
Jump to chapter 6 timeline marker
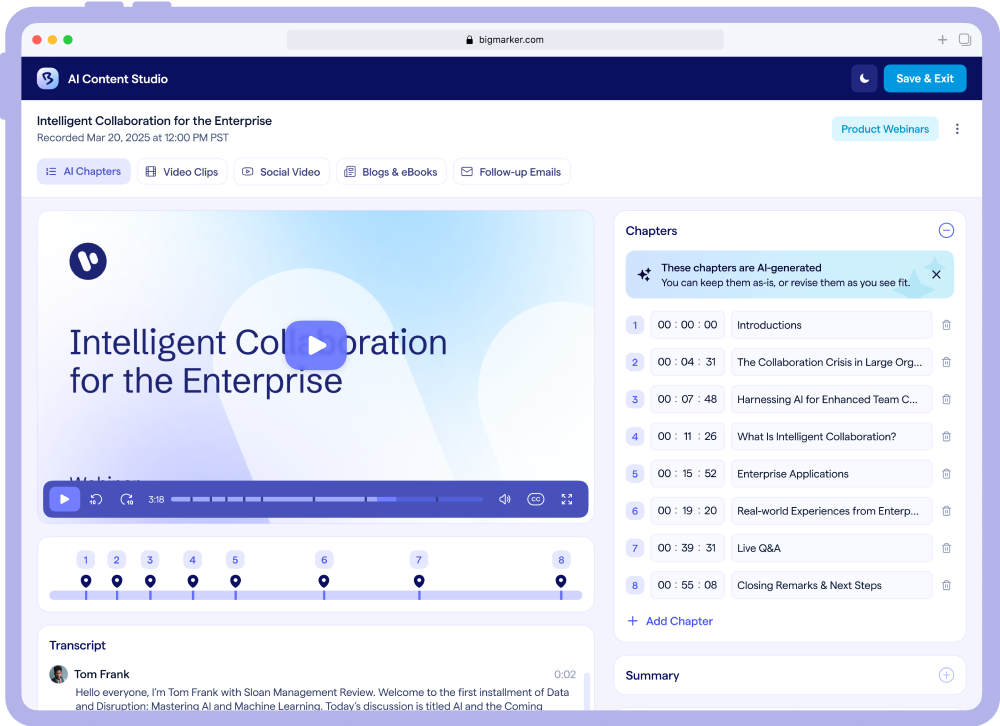pyautogui.click(x=323, y=581)
